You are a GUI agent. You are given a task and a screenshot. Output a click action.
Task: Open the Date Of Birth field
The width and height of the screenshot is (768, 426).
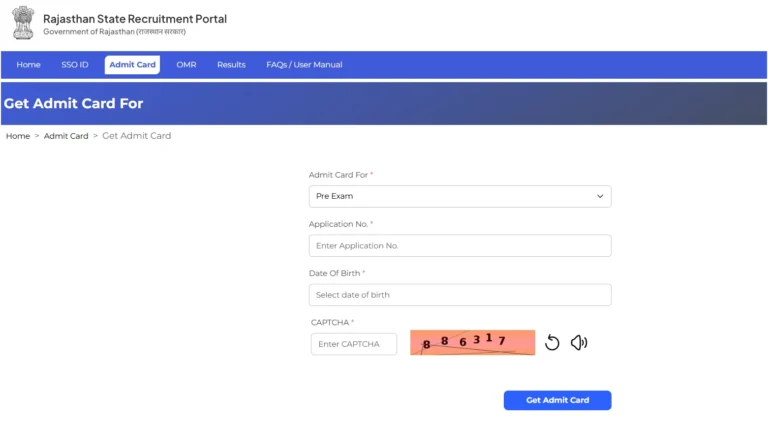point(460,295)
